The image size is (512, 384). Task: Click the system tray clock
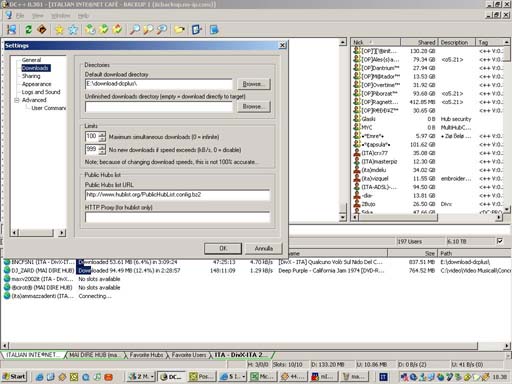(500, 377)
